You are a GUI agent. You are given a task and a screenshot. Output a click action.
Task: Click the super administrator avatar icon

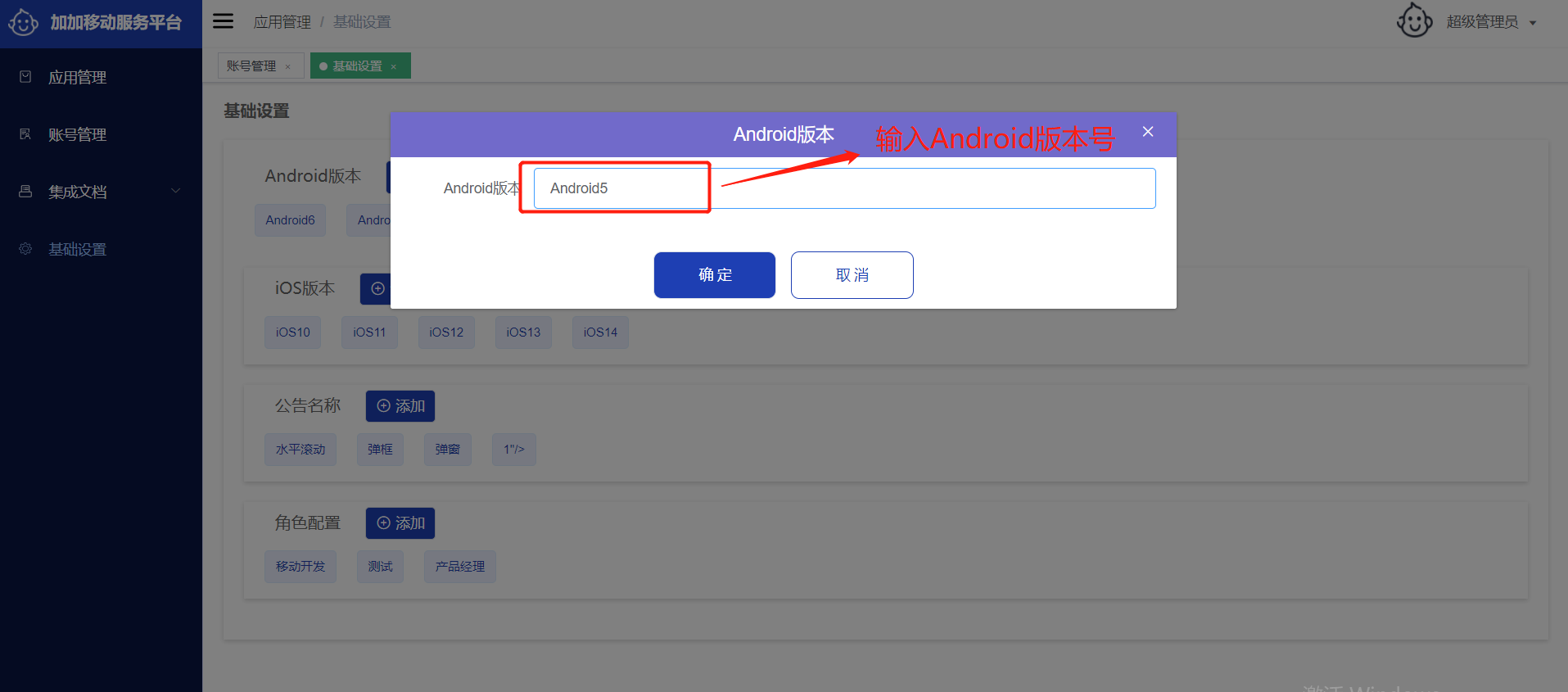coord(1414,21)
